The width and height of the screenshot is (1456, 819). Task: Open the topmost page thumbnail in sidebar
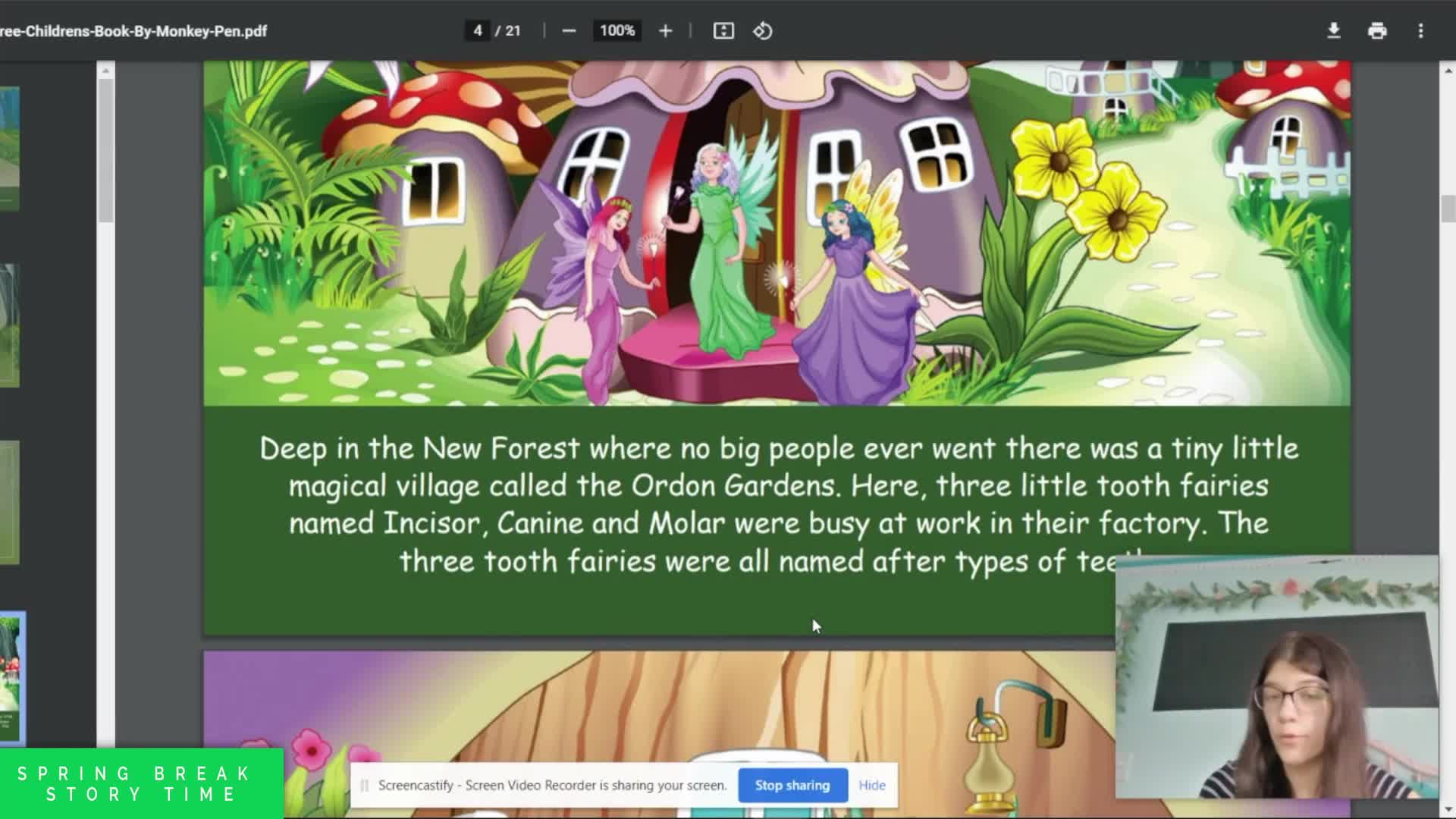(9, 148)
